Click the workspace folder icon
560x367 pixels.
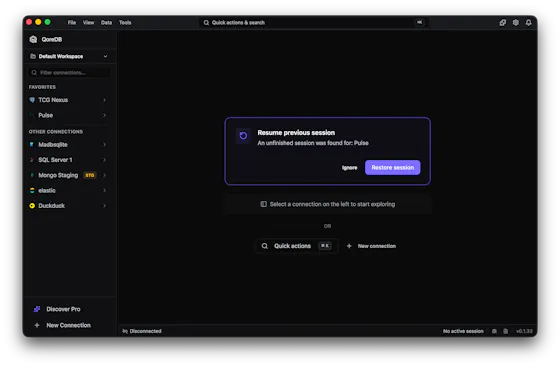pos(33,56)
